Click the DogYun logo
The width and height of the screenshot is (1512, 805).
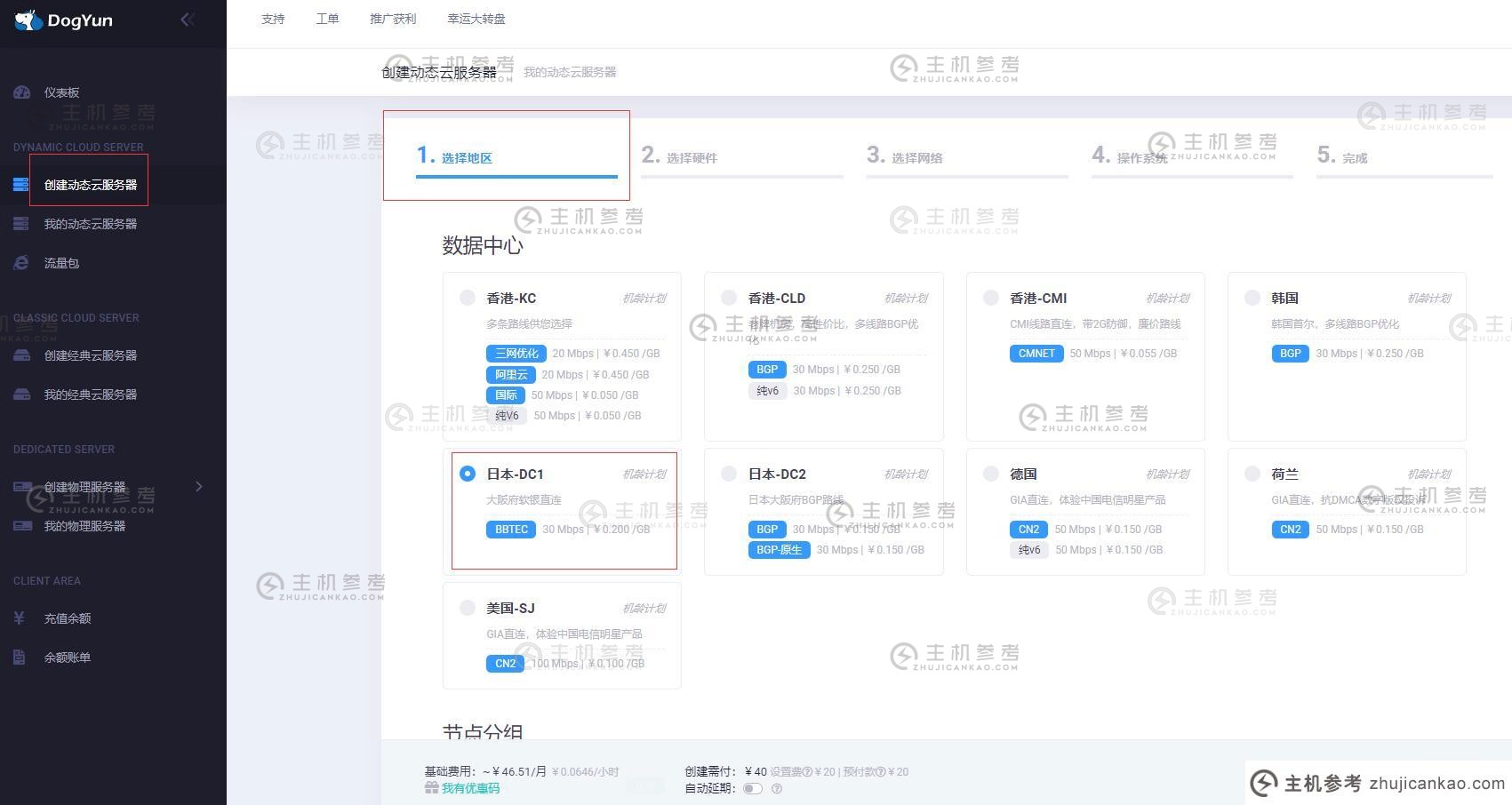[64, 20]
